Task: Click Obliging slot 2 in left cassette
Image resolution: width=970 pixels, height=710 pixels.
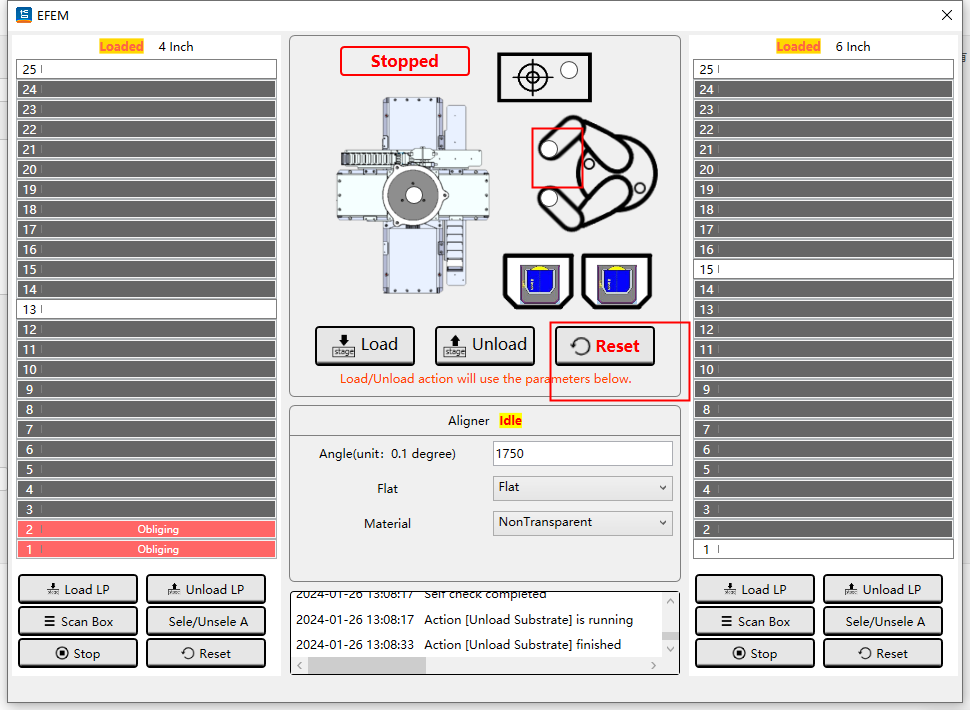Action: coord(146,529)
